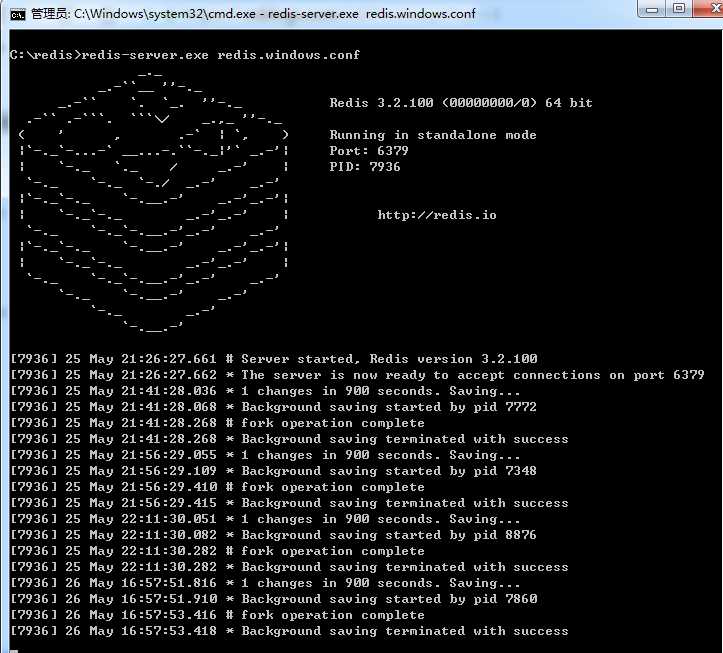Click the 21:41:28.268 'Background saving terminated with success' line
The image size is (723, 653).
289,439
